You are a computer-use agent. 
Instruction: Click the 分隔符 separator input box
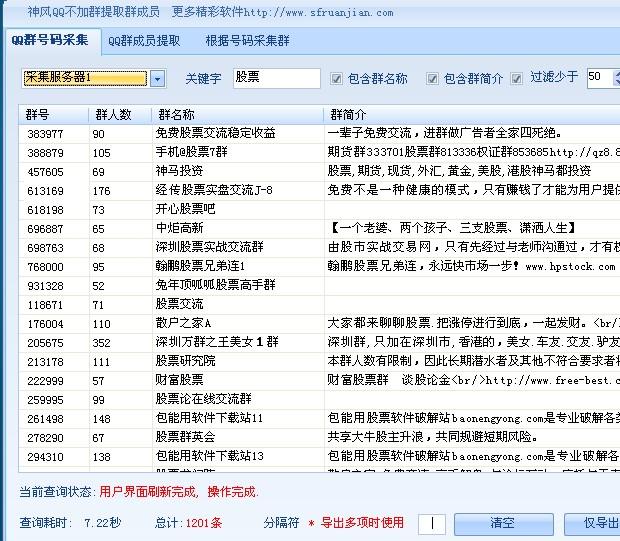(x=432, y=523)
